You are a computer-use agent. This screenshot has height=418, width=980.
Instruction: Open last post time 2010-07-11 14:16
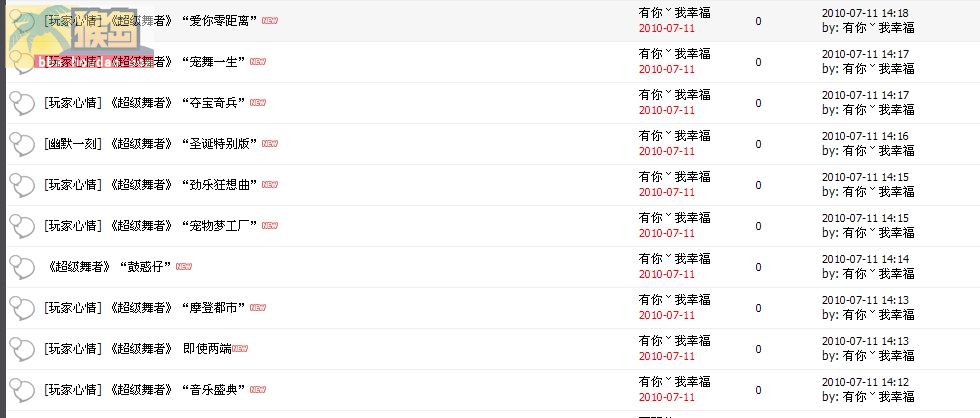(865, 136)
